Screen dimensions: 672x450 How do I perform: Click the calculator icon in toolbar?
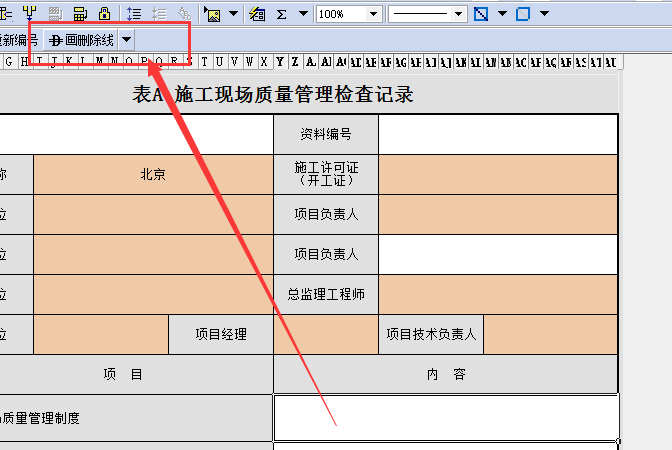pyautogui.click(x=80, y=14)
